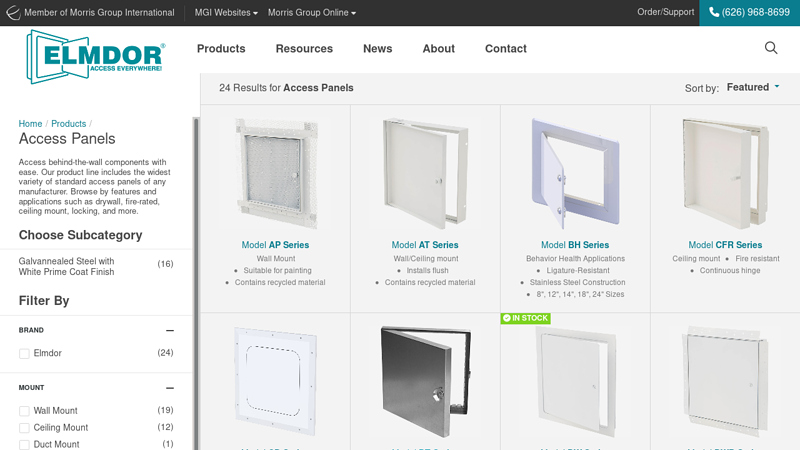The image size is (800, 450).
Task: Open the Model CFR Series link
Action: point(725,245)
